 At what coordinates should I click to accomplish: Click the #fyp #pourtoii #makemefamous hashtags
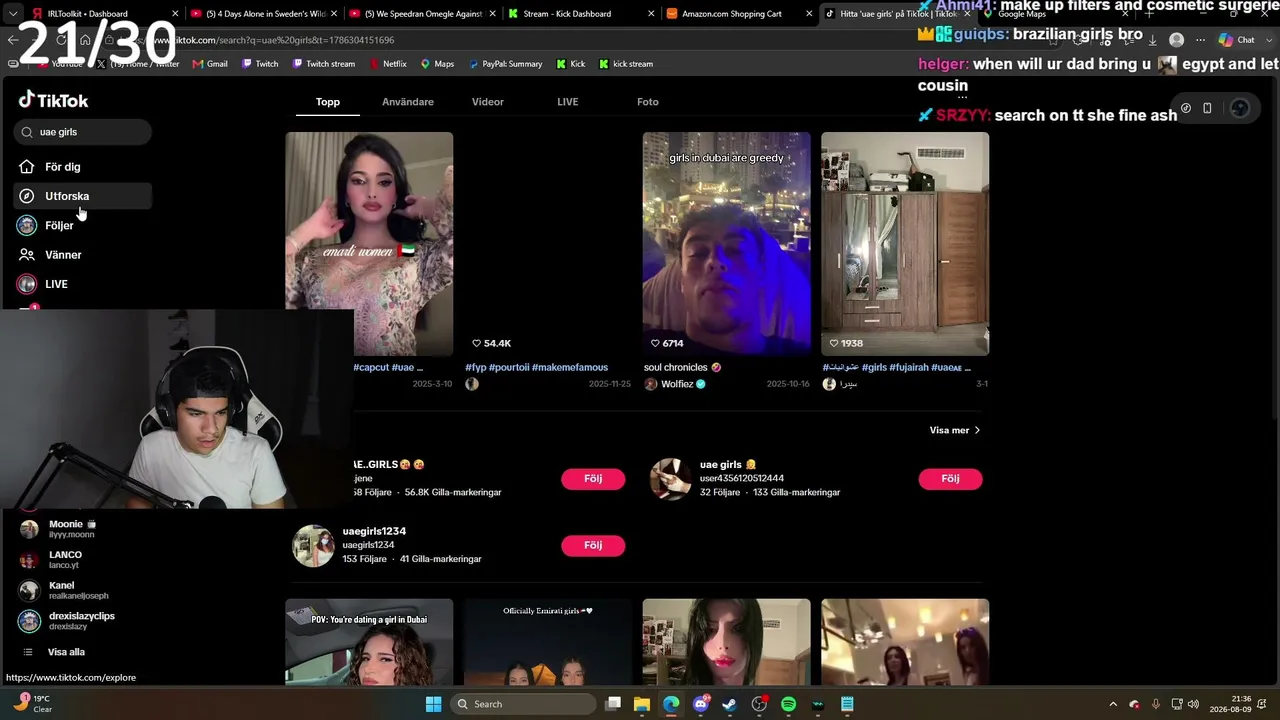536,367
